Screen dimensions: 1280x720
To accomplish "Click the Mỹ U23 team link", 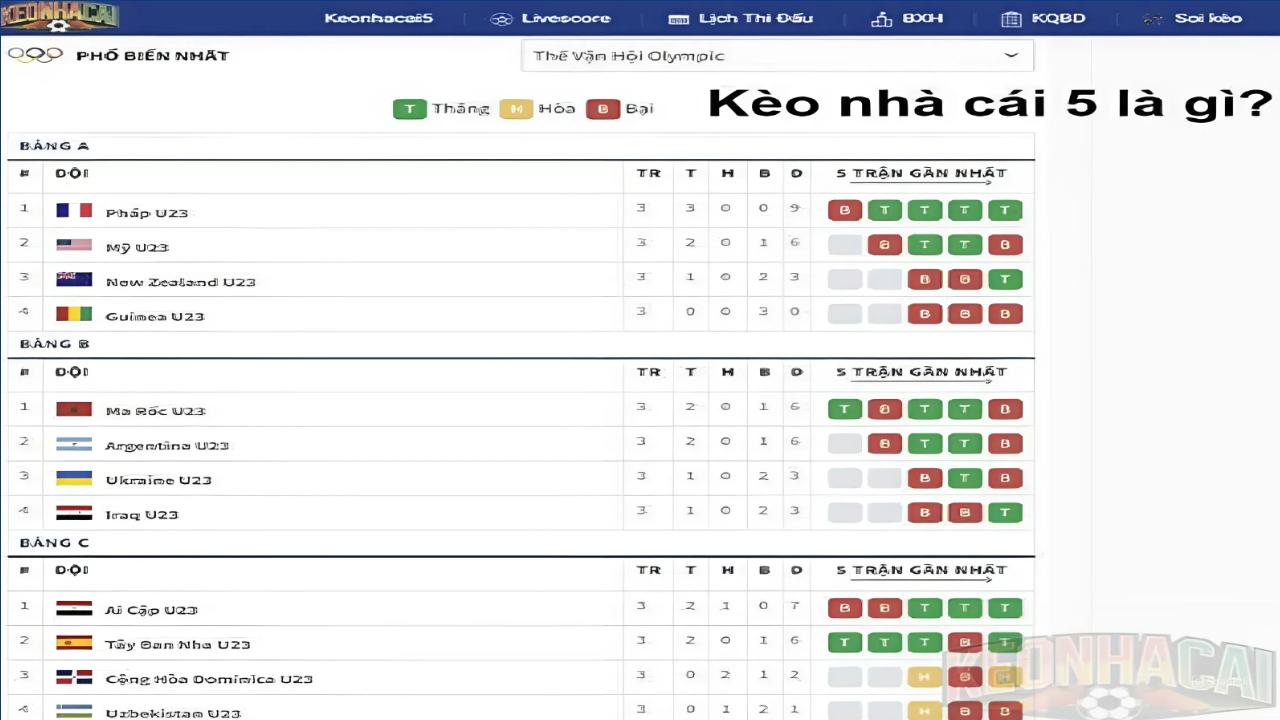I will [137, 247].
